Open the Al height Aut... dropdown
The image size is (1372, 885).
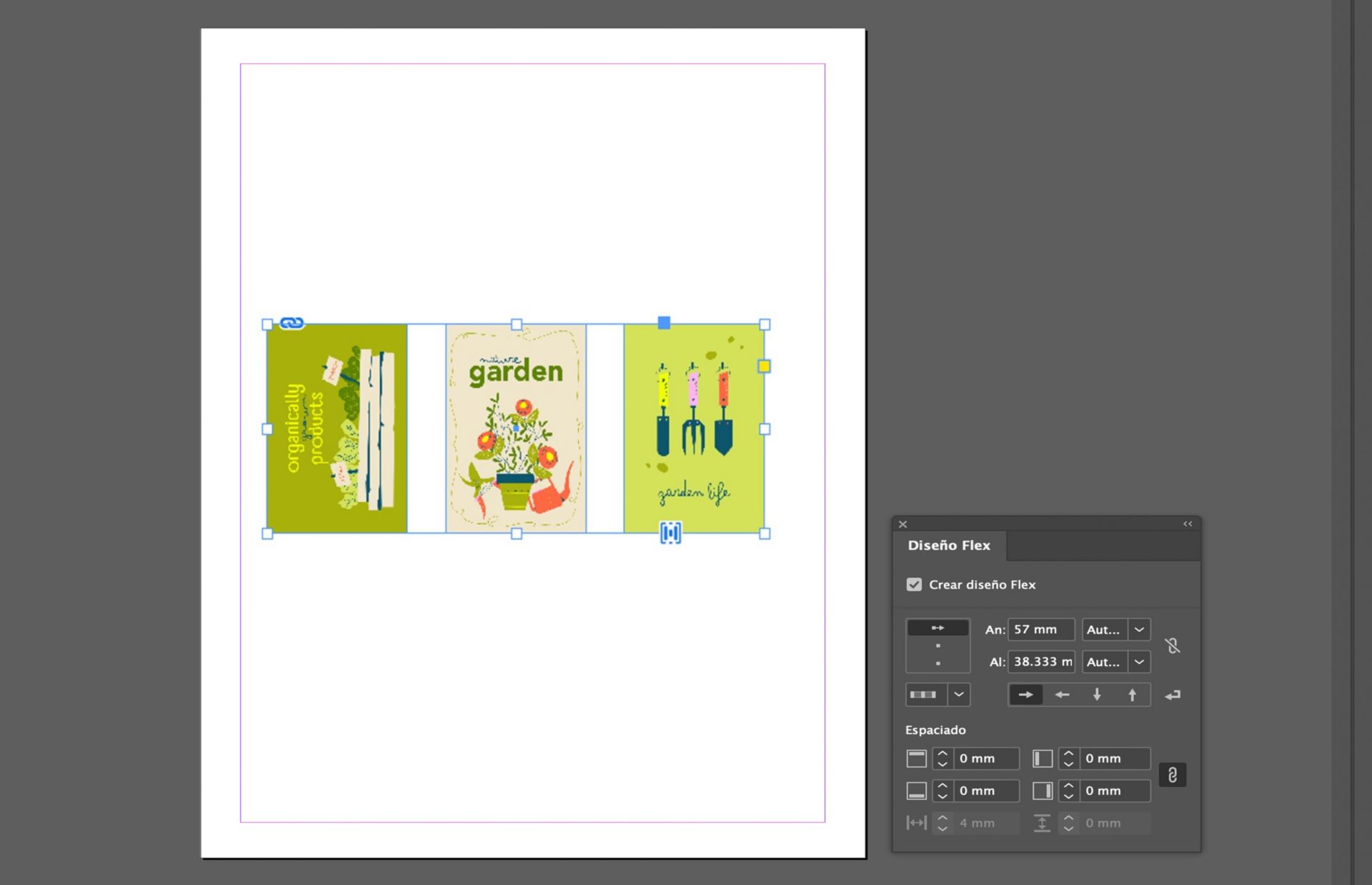pyautogui.click(x=1139, y=662)
